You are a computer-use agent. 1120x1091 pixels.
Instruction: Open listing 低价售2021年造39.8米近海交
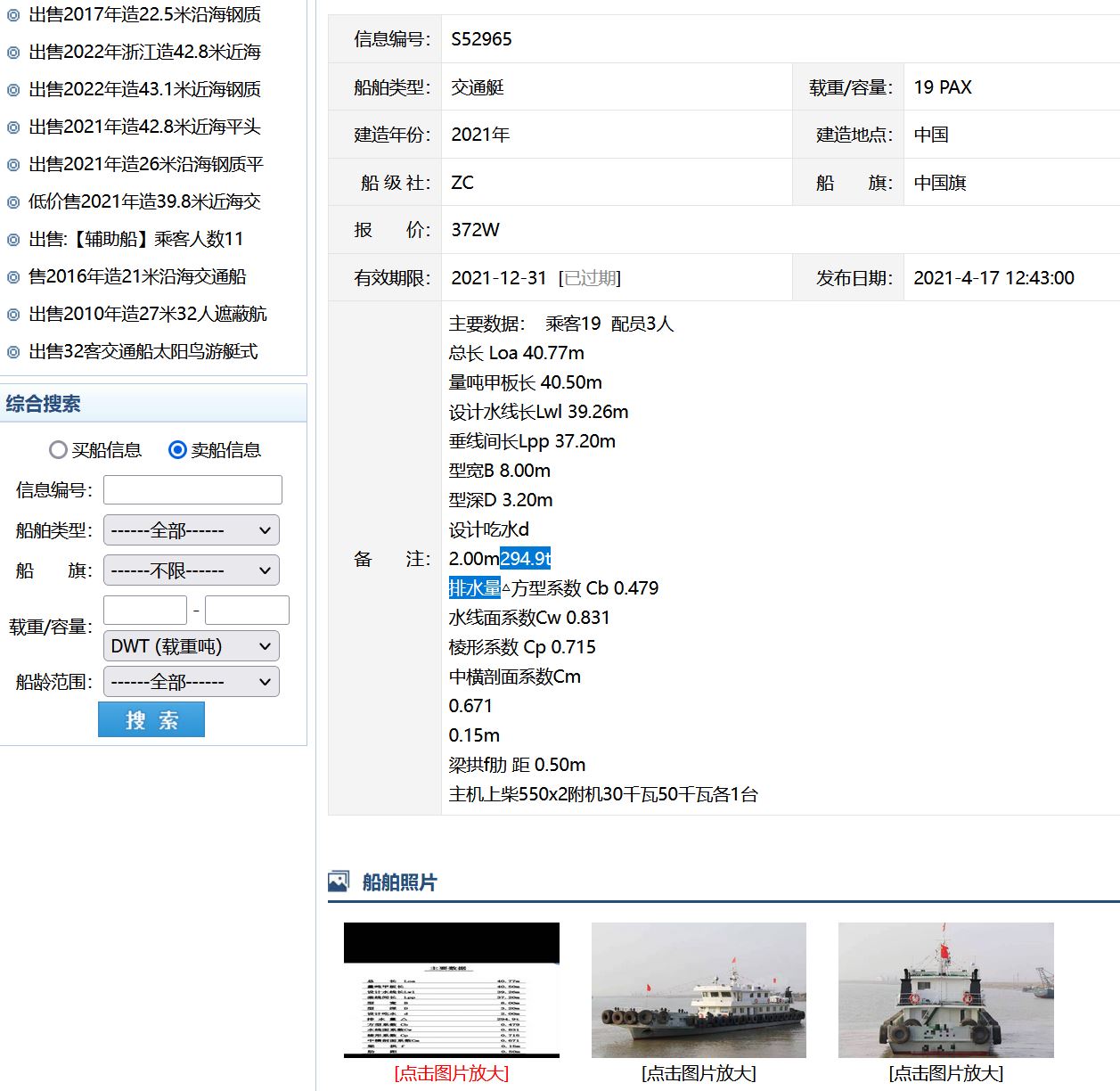click(144, 201)
